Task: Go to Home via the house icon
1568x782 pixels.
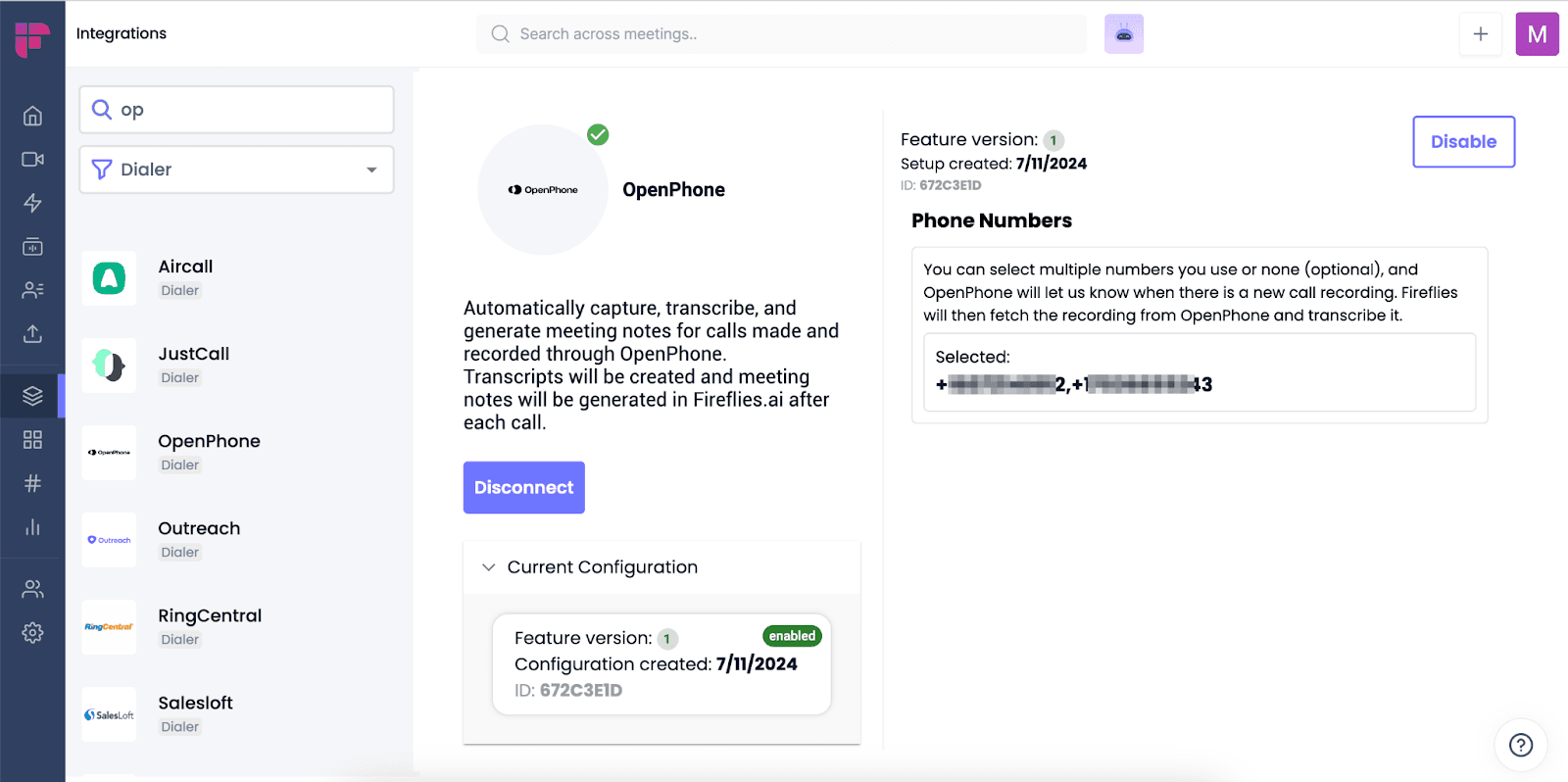Action: tap(32, 116)
